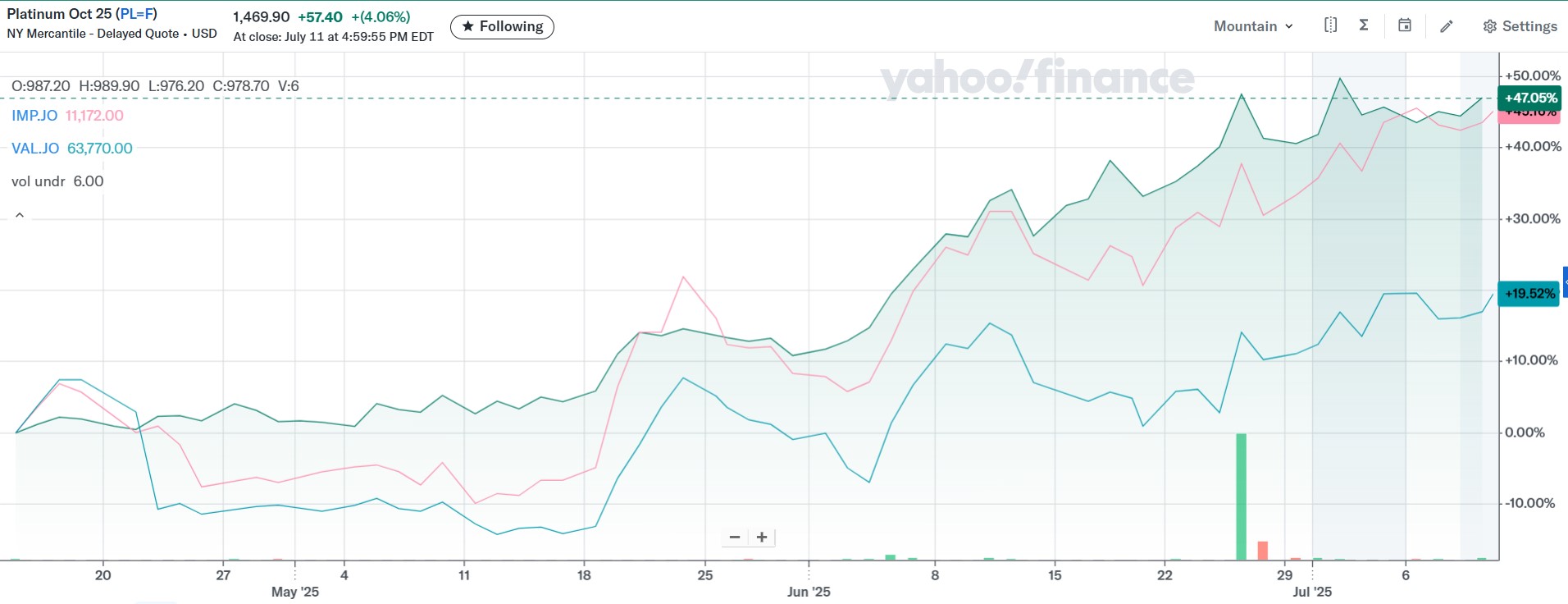Zoom in with the plus button

coord(762,538)
